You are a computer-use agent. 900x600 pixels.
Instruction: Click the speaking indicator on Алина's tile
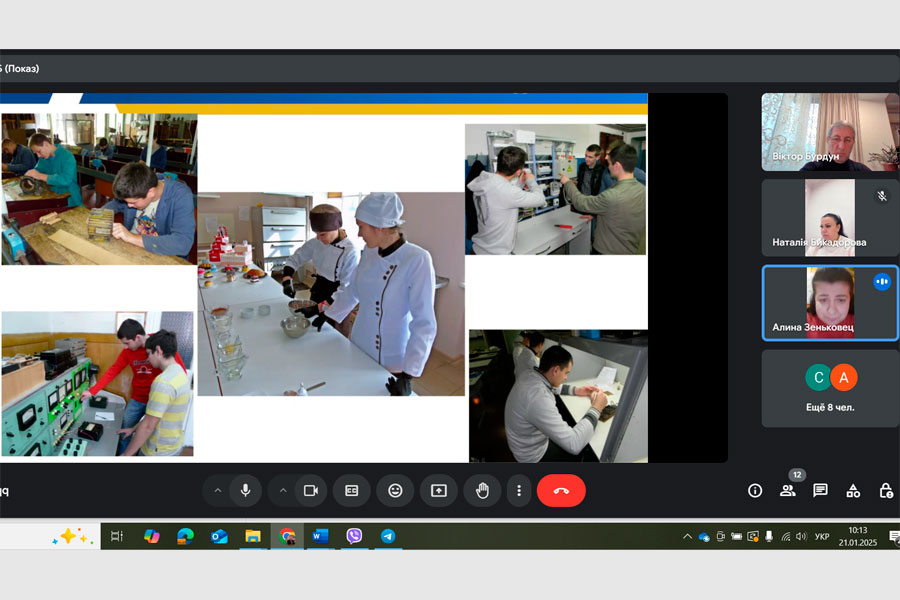(882, 282)
